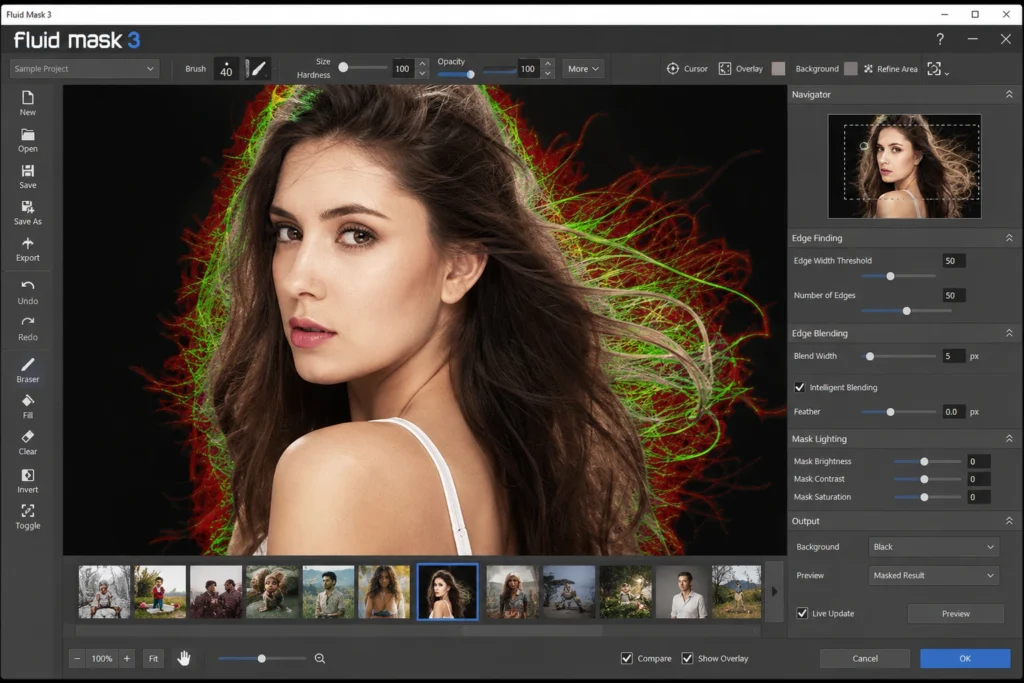Zoom in with the plus button
Screen dimensions: 1024x683
coord(127,658)
